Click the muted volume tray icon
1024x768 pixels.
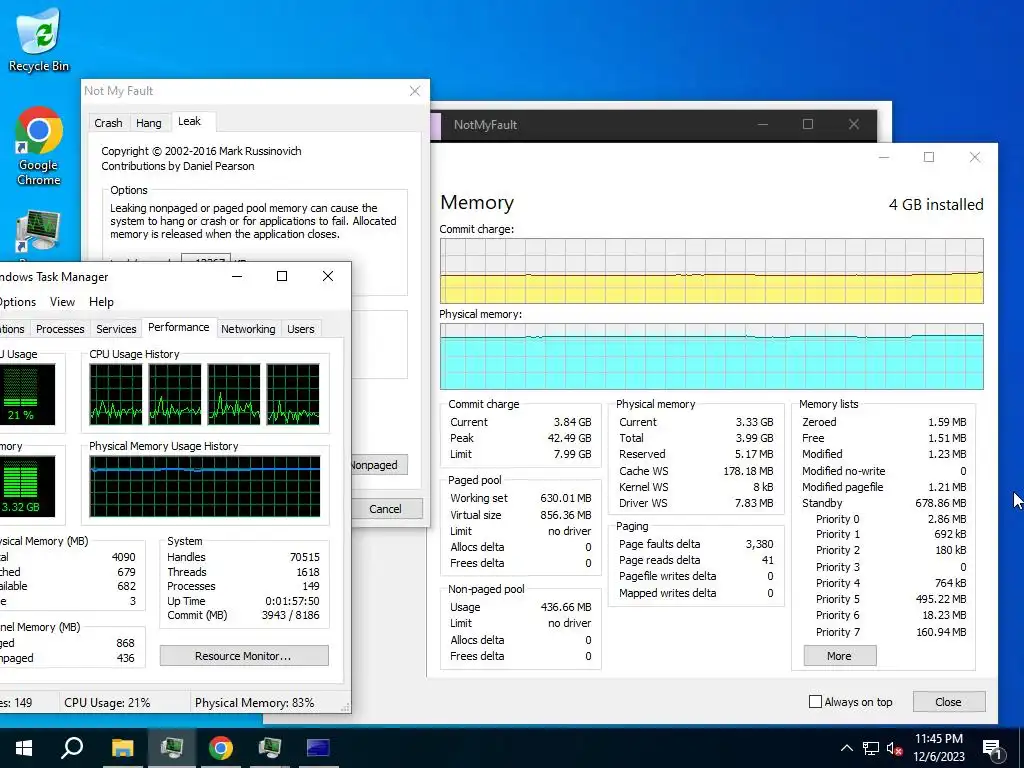(894, 748)
